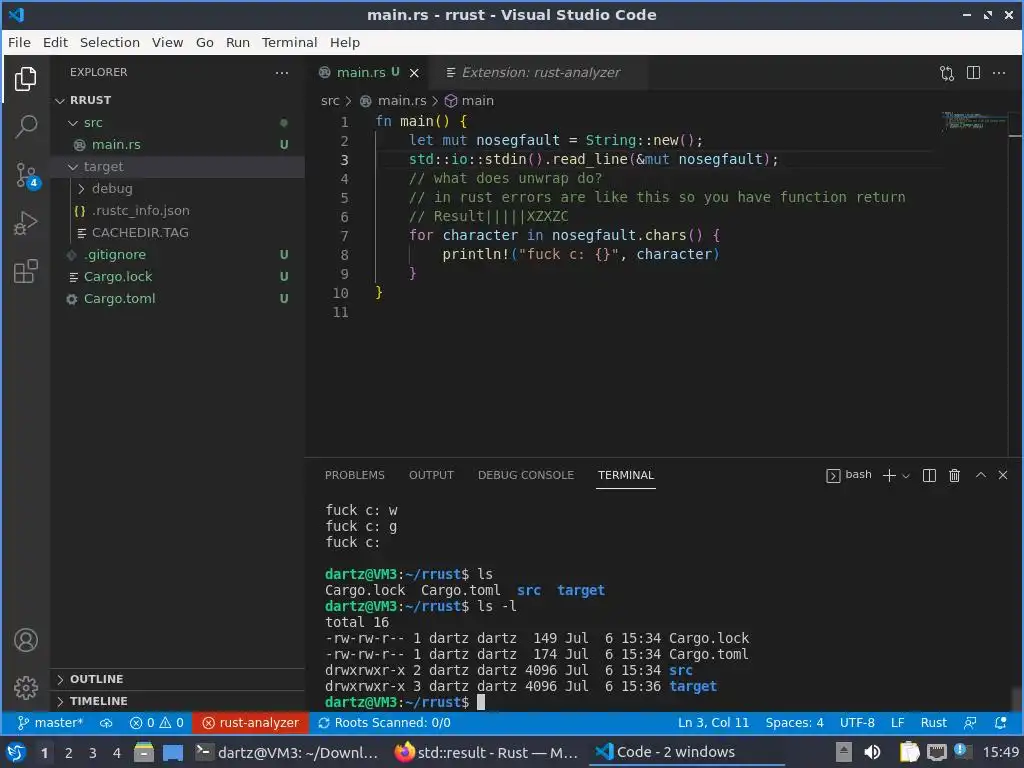Open Explorer views and more actions ellipsis
Image resolution: width=1024 pixels, height=768 pixels.
(281, 72)
